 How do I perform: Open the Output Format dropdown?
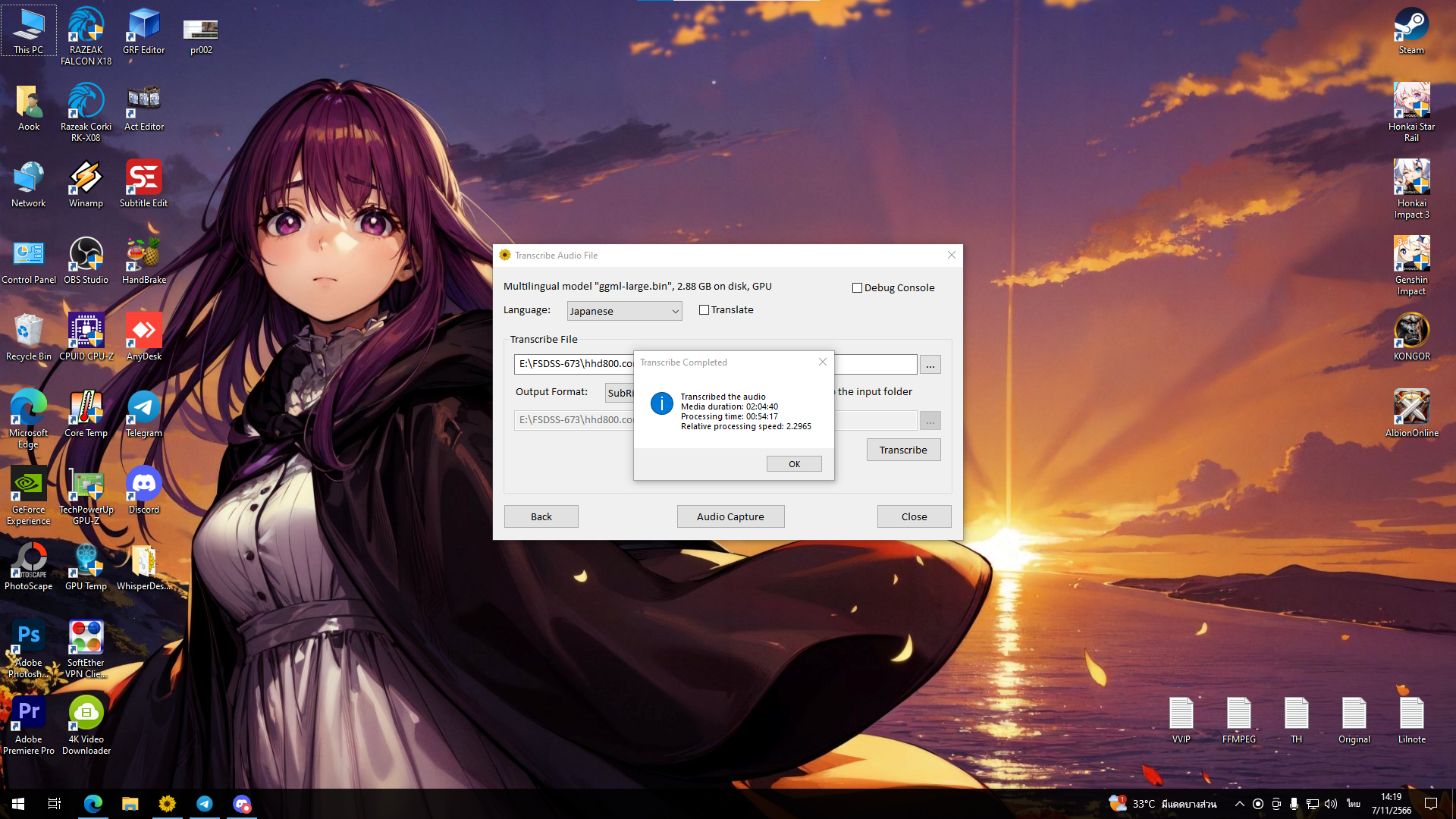coord(620,393)
